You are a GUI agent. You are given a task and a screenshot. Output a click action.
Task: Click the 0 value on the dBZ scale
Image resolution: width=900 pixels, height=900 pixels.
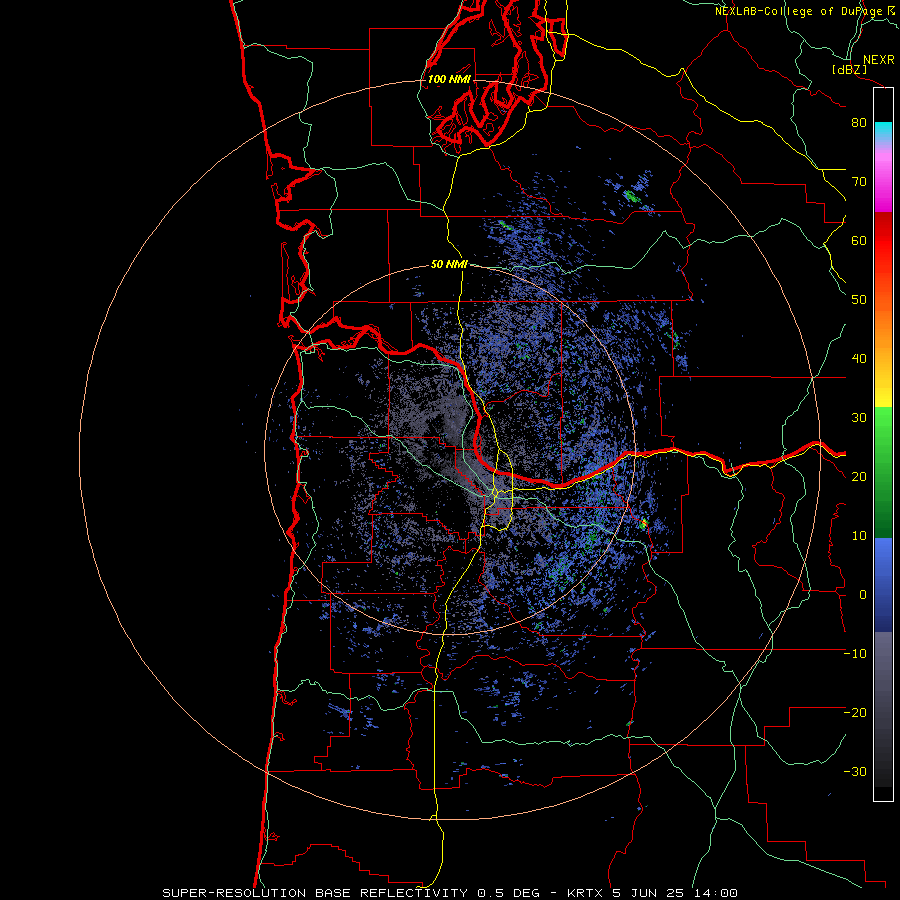(863, 595)
